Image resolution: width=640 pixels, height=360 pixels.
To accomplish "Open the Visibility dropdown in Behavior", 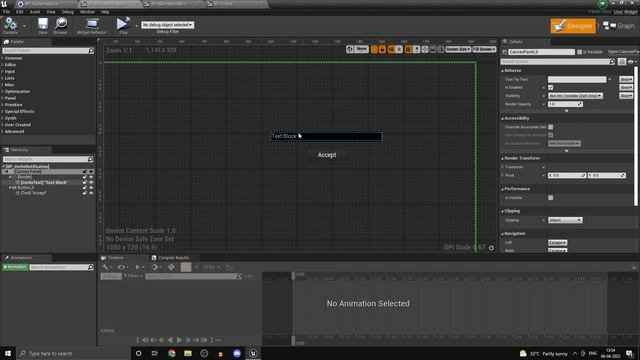I will [575, 96].
